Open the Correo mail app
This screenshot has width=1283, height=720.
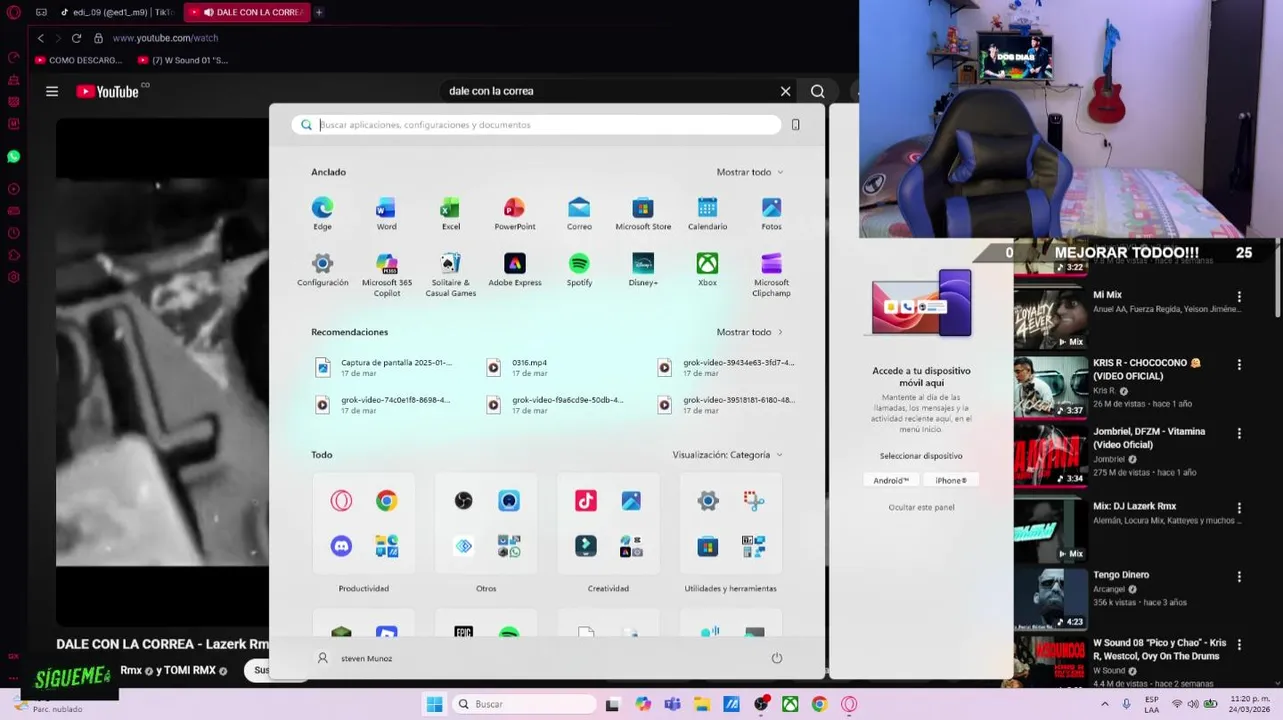(x=579, y=213)
